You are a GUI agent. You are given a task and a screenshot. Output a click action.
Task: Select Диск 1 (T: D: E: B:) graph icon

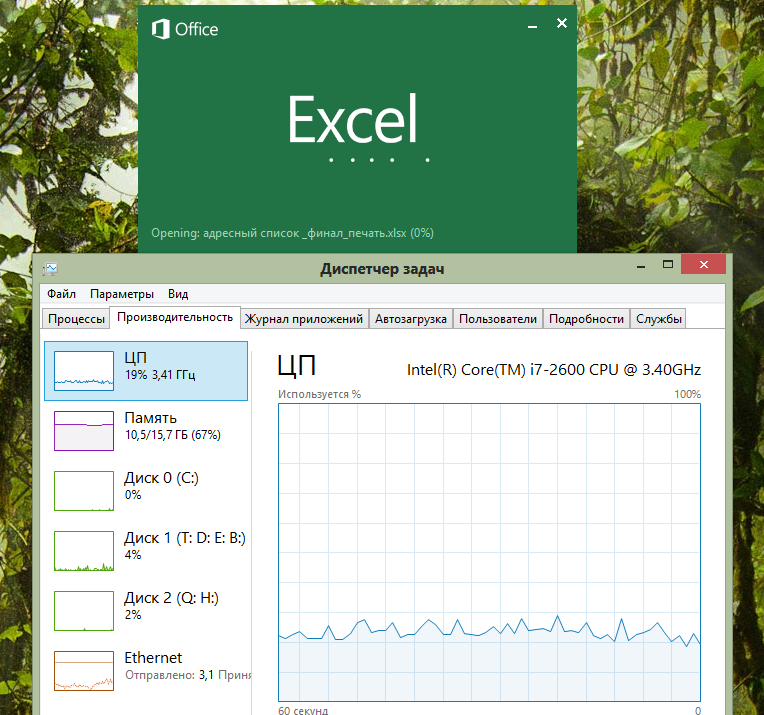coord(84,551)
